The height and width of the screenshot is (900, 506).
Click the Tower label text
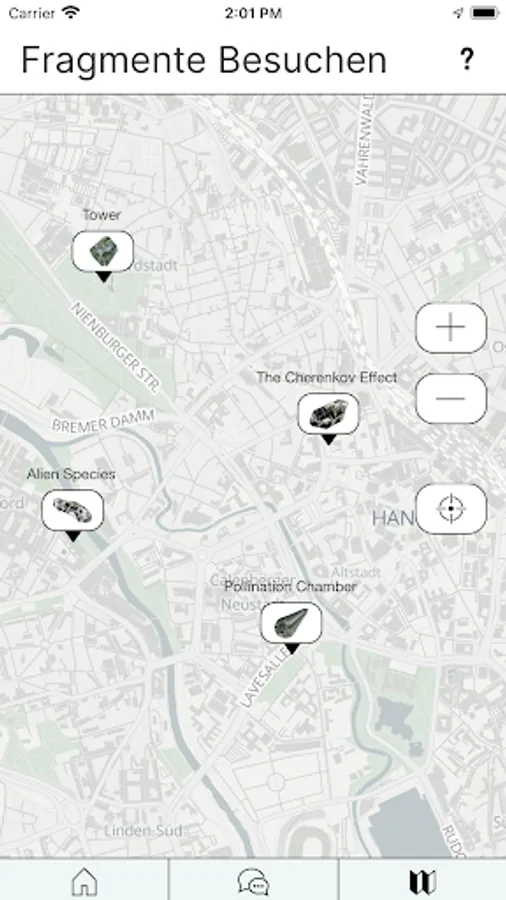click(102, 215)
